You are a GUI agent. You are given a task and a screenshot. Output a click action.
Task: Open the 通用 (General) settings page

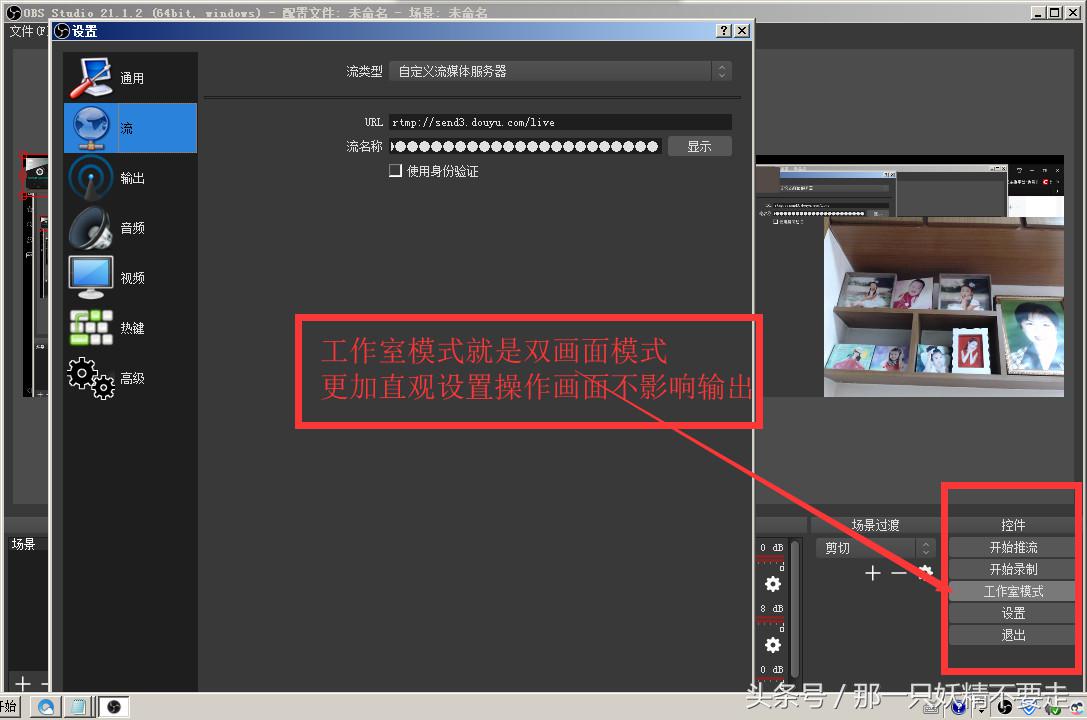[130, 77]
